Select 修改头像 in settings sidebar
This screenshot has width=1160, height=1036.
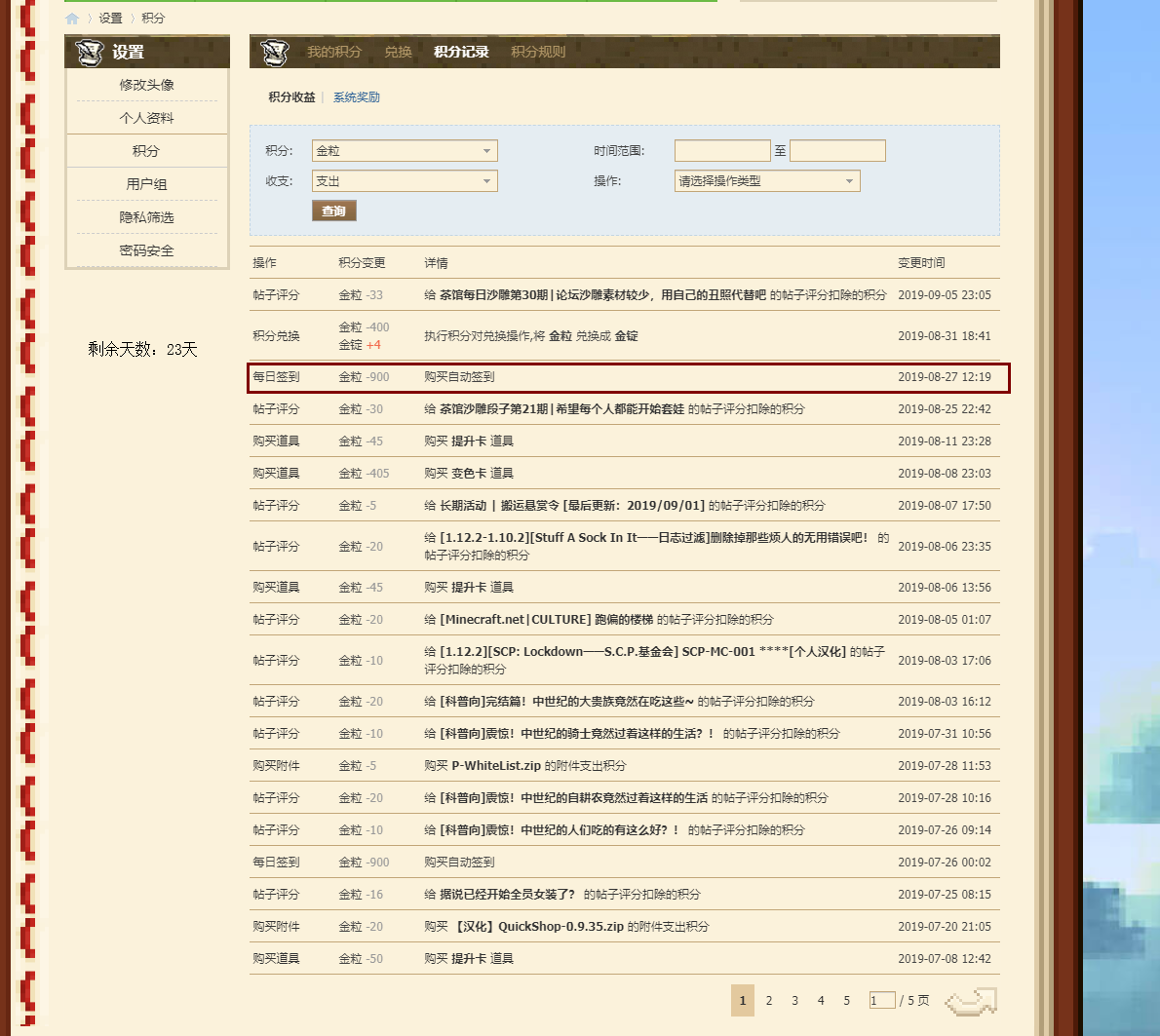(x=146, y=85)
